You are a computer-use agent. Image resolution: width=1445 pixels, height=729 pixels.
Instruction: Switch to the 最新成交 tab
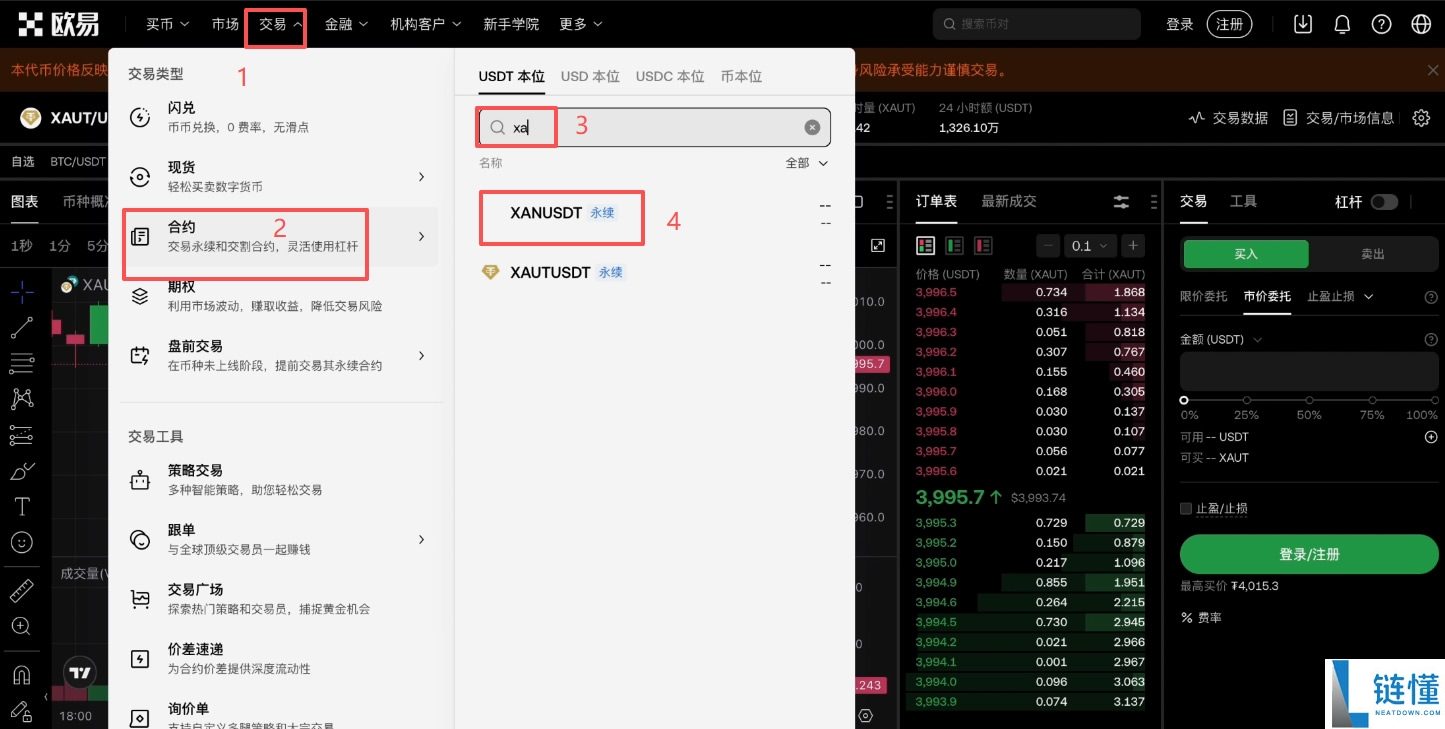[1009, 201]
